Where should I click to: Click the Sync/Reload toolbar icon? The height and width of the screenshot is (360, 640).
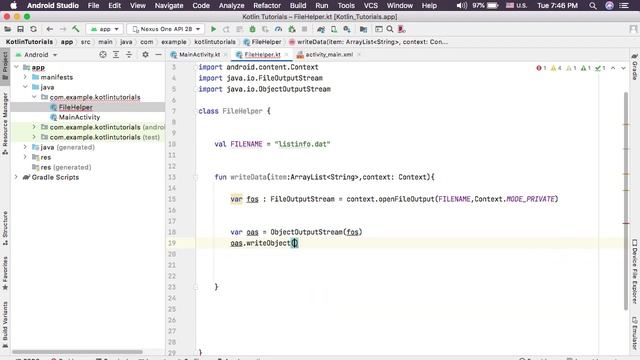(x=33, y=29)
